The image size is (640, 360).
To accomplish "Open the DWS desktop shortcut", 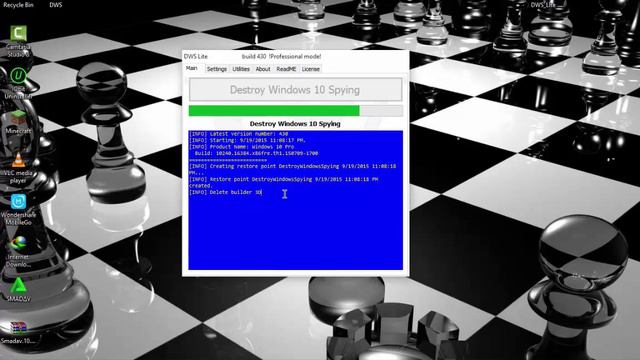I will [56, 5].
